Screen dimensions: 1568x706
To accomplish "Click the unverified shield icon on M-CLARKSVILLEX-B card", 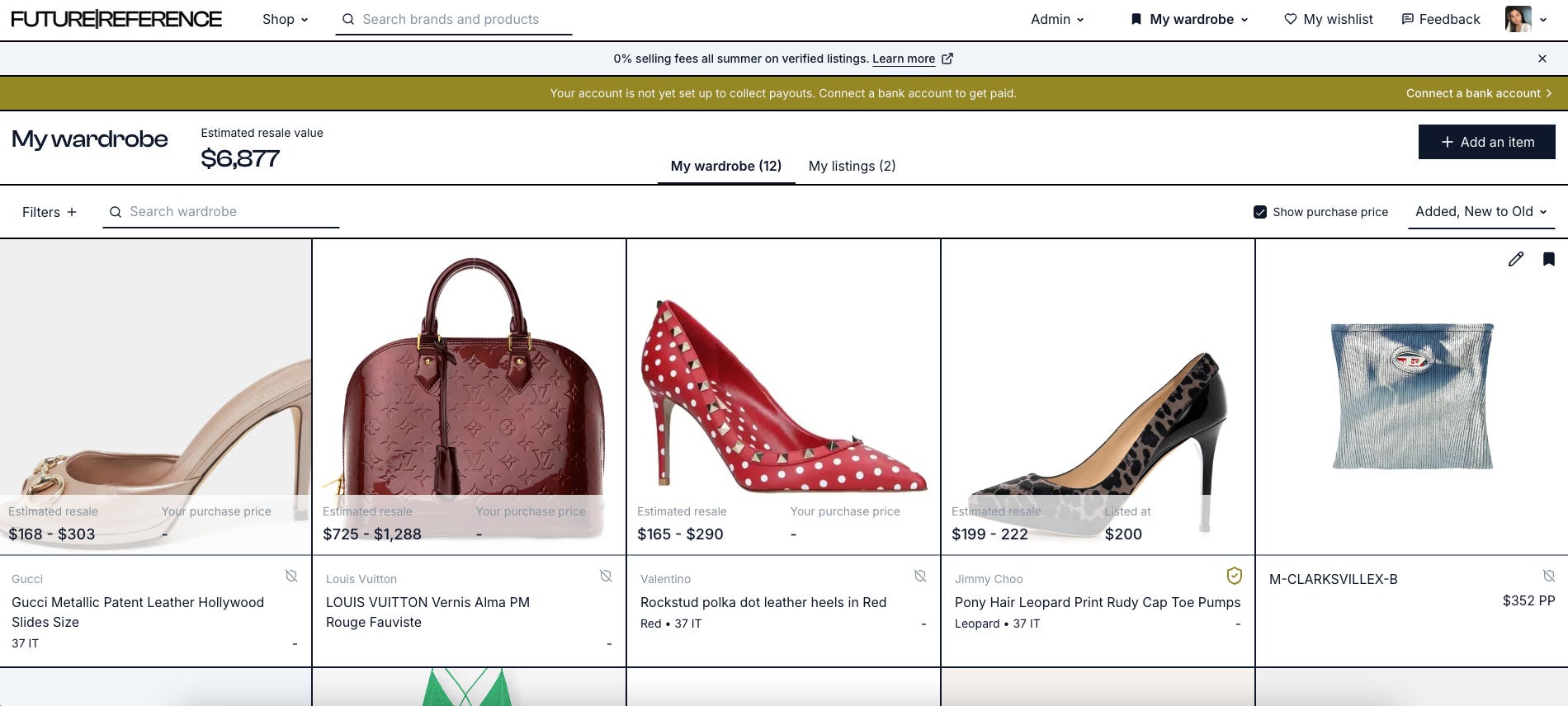I will pos(1549,576).
